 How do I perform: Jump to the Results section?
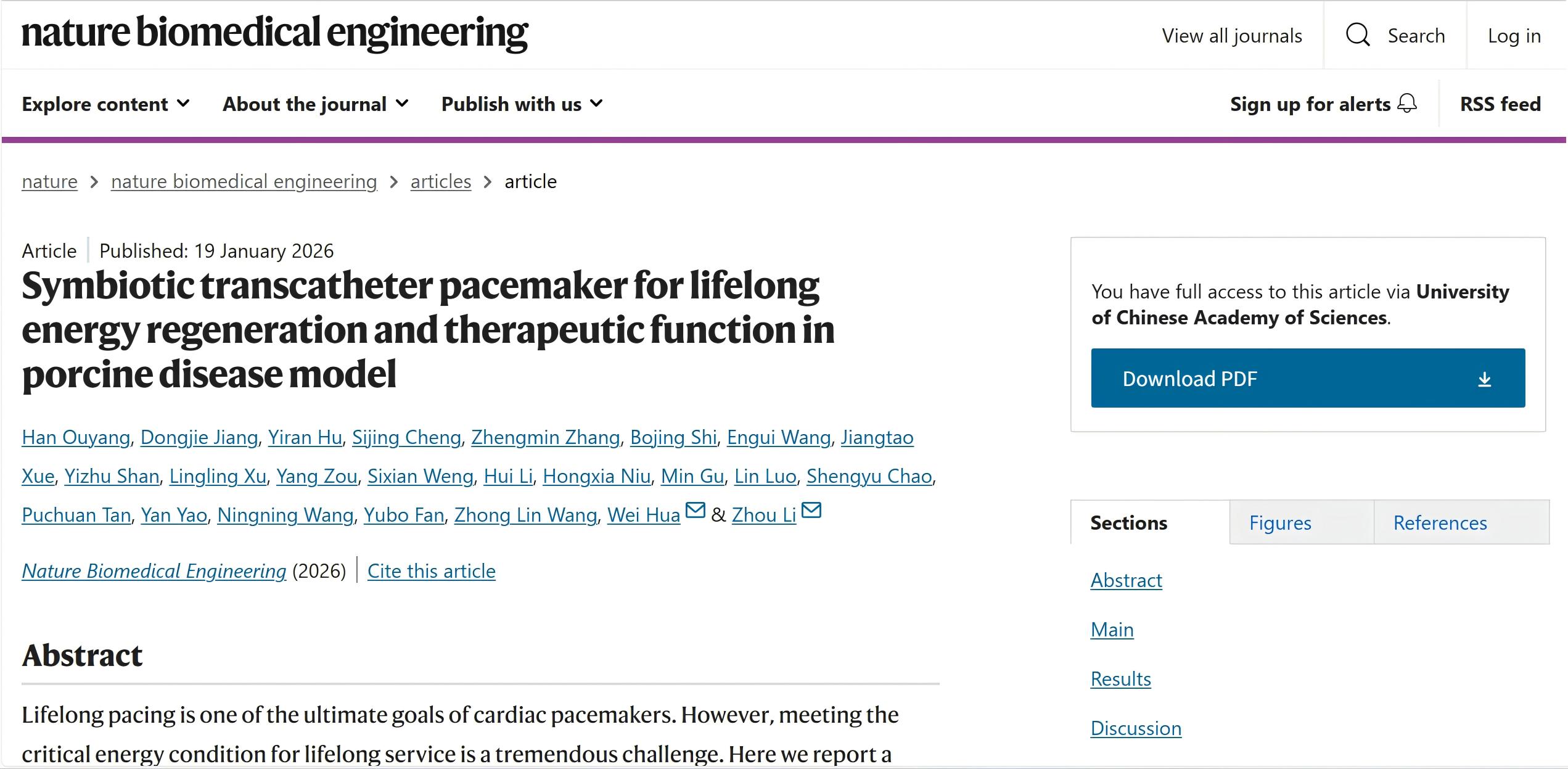click(1120, 679)
